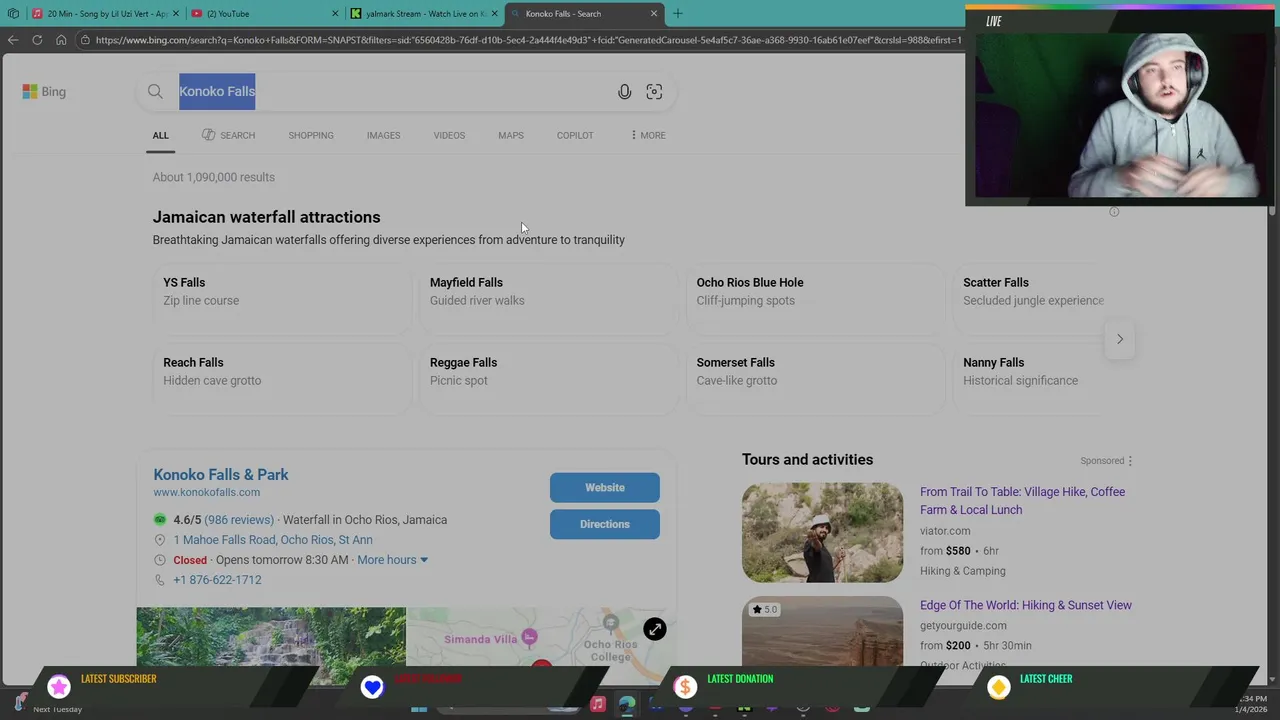
Task: Reload the current Bing page
Action: [x=37, y=40]
